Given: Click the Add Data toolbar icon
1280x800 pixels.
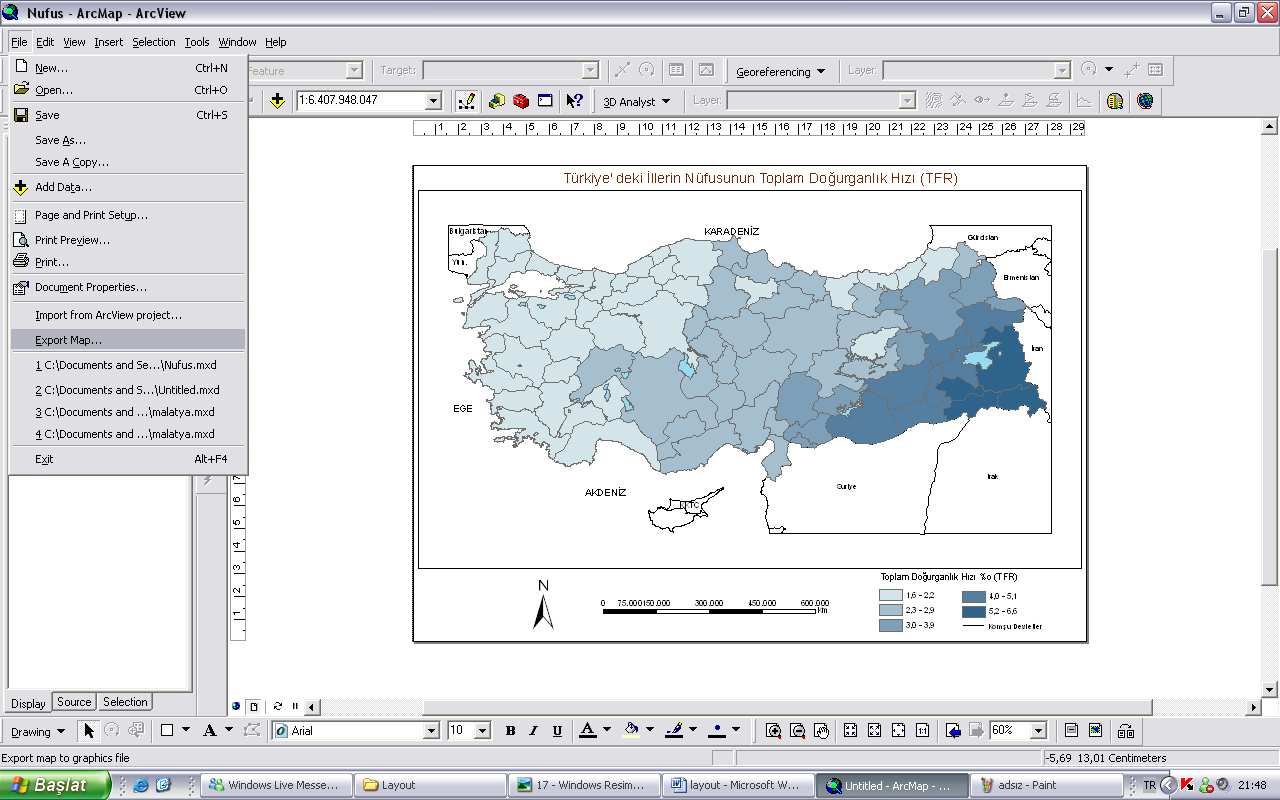Looking at the screenshot, I should [x=277, y=101].
